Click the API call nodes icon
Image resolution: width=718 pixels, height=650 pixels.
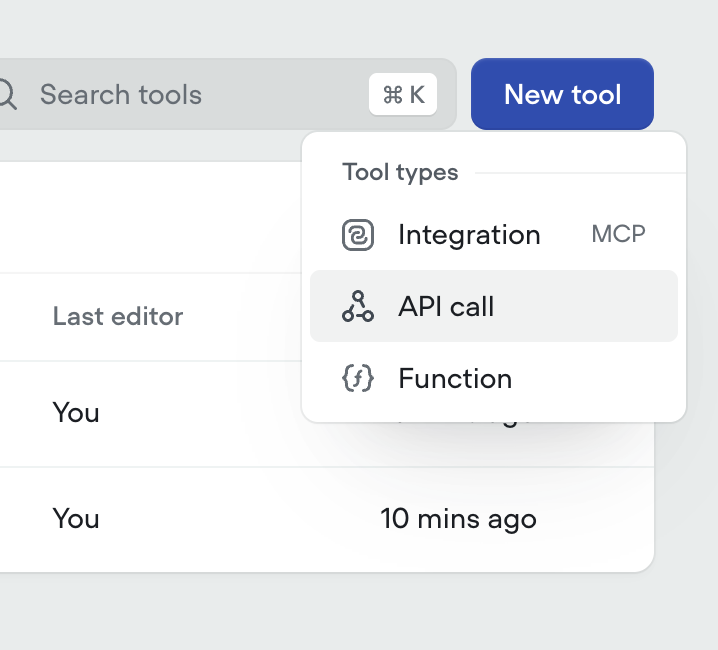(x=358, y=306)
